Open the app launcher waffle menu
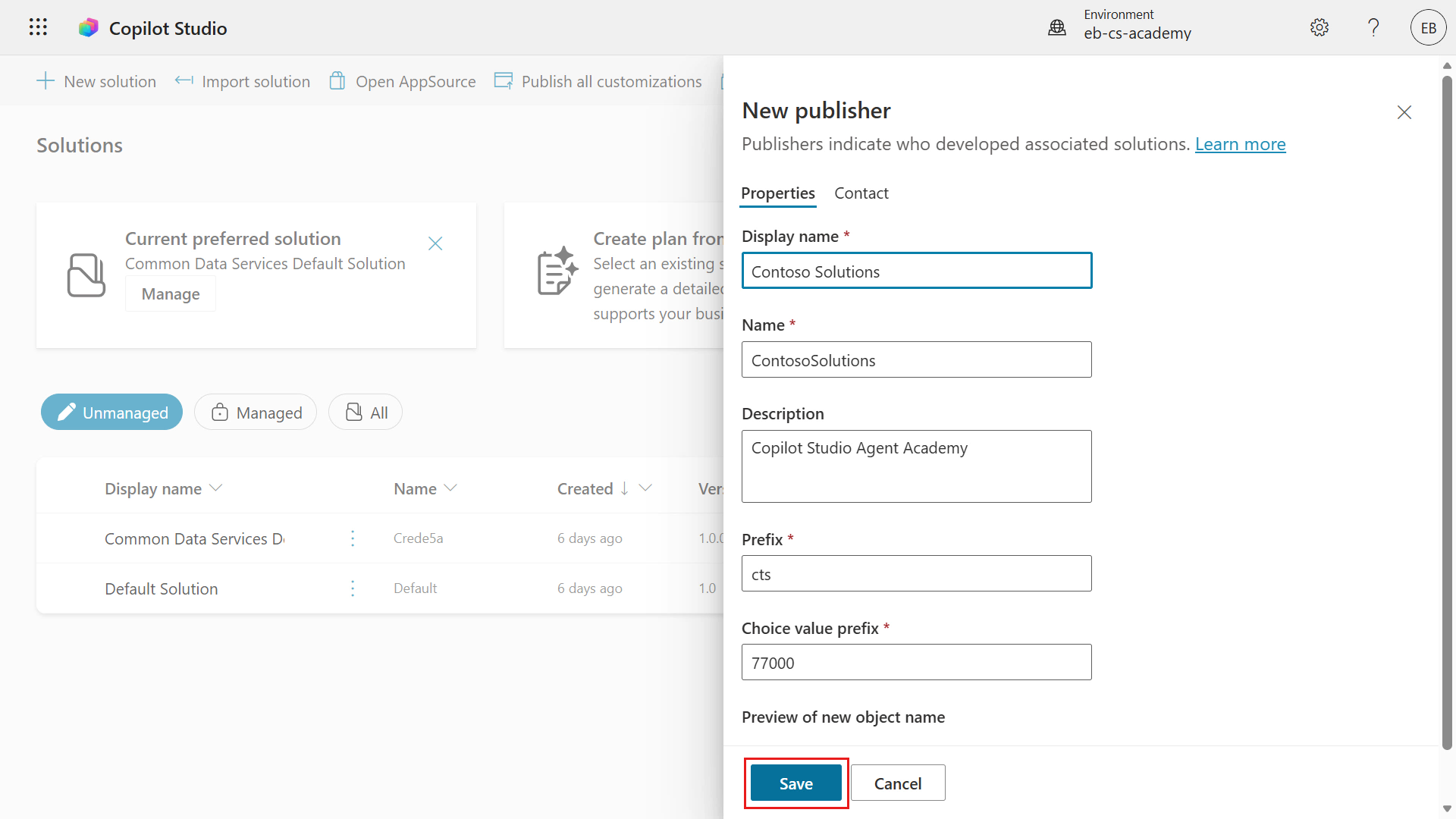 click(x=38, y=28)
